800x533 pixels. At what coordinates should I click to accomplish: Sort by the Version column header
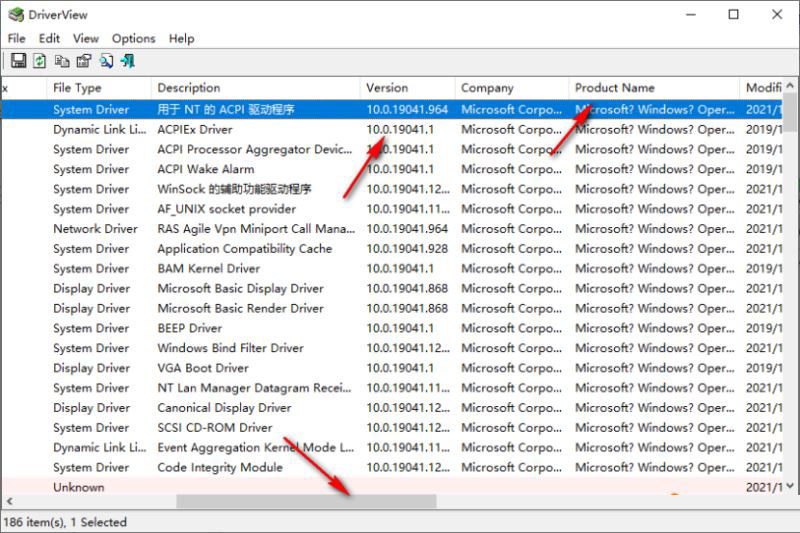click(x=407, y=88)
